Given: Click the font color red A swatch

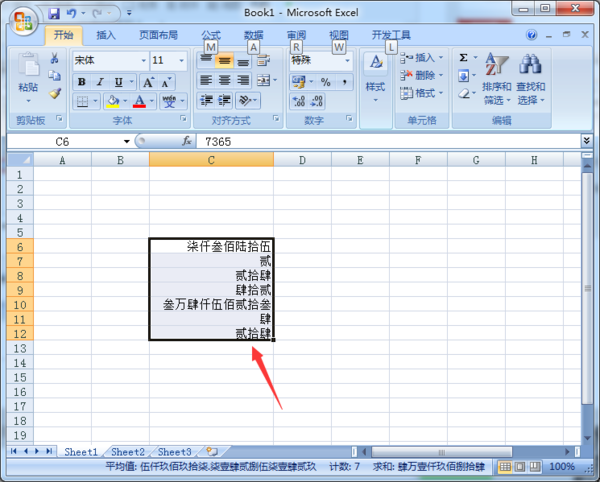Looking at the screenshot, I should pos(139,101).
